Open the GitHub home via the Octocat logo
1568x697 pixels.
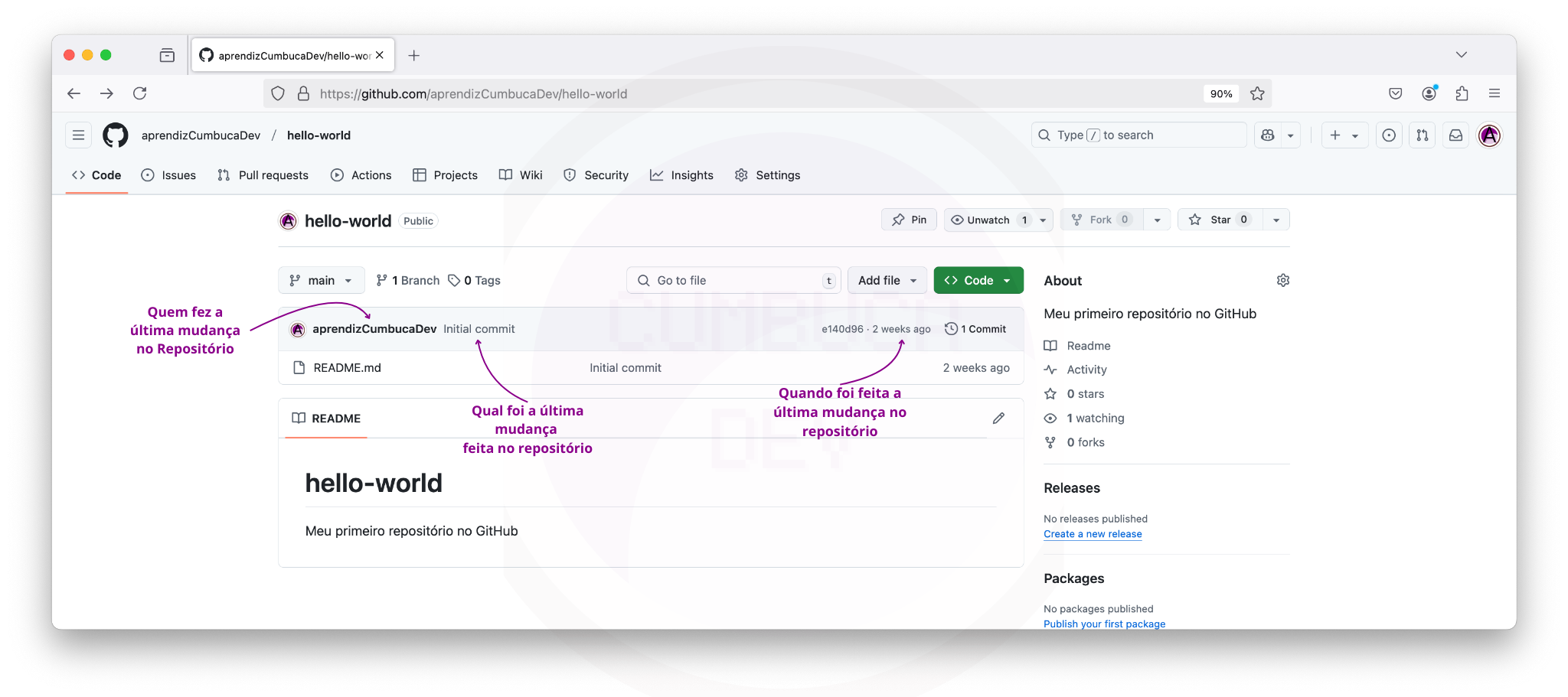[x=116, y=135]
